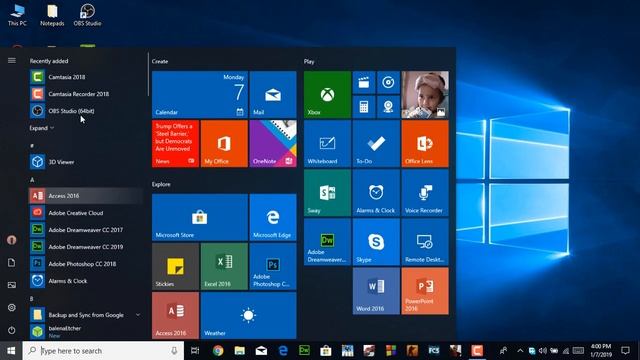Launch the To-Do tile
This screenshot has width=640, height=360.
tap(376, 144)
